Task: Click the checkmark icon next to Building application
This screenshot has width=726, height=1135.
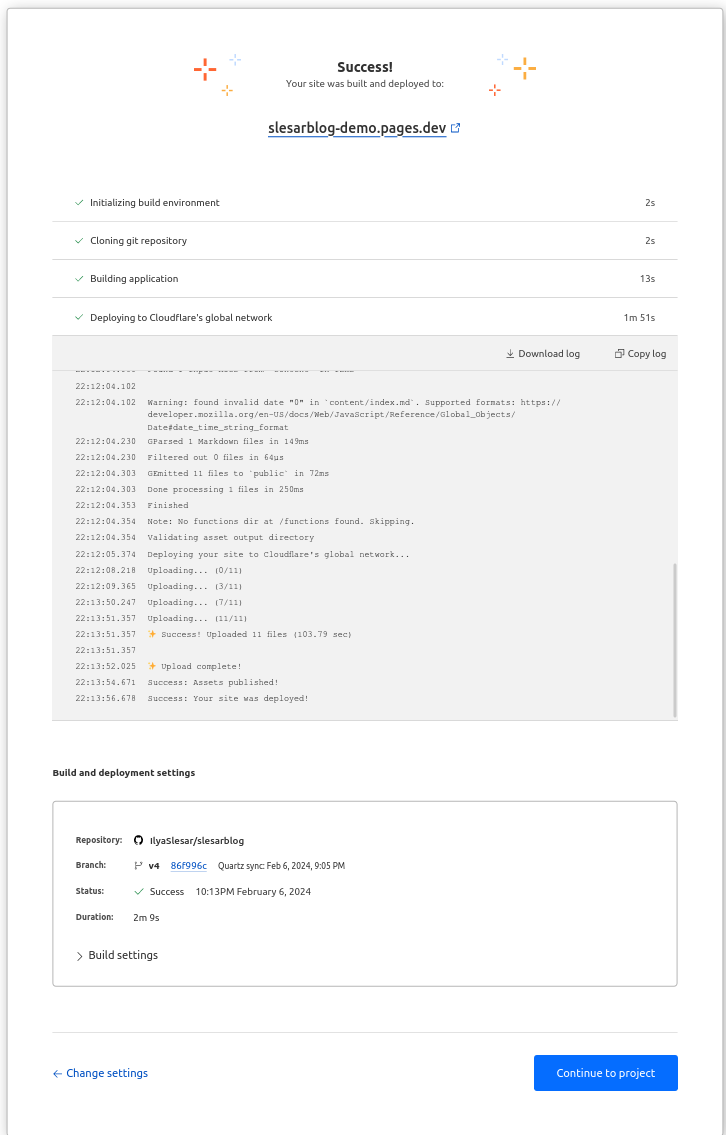Action: (x=79, y=279)
